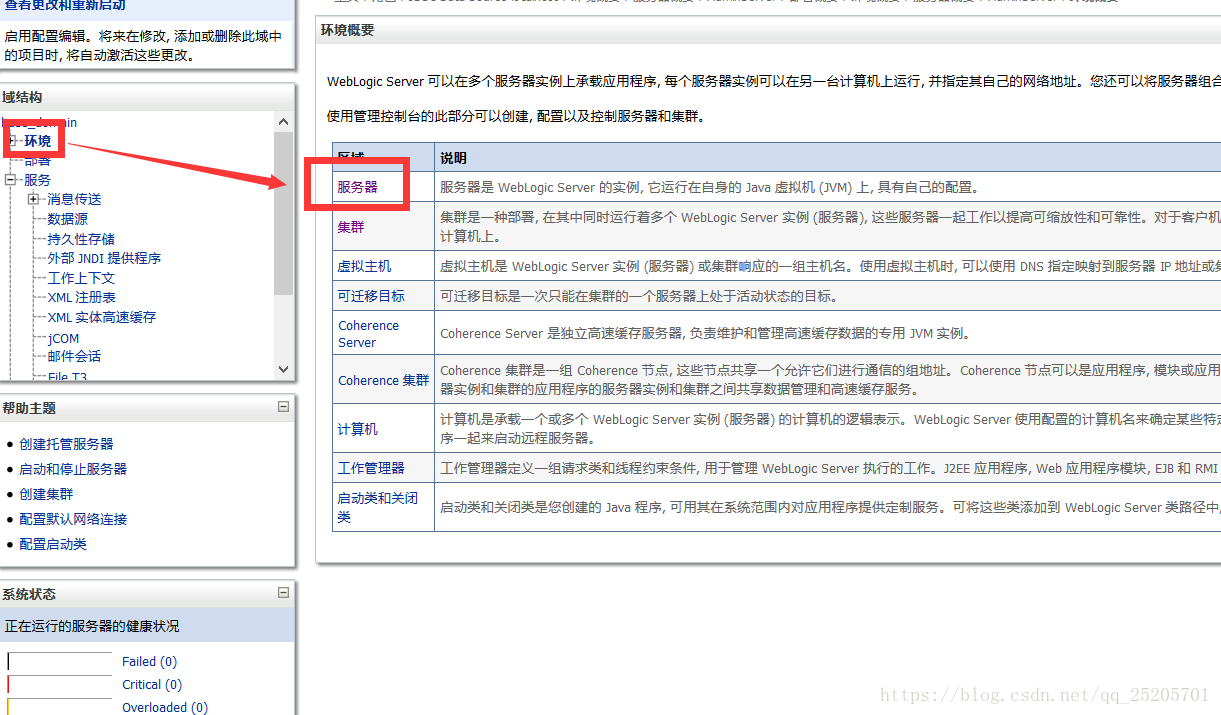This screenshot has width=1221, height=715.
Task: Open the 可迁移目标 link
Action: tap(371, 296)
